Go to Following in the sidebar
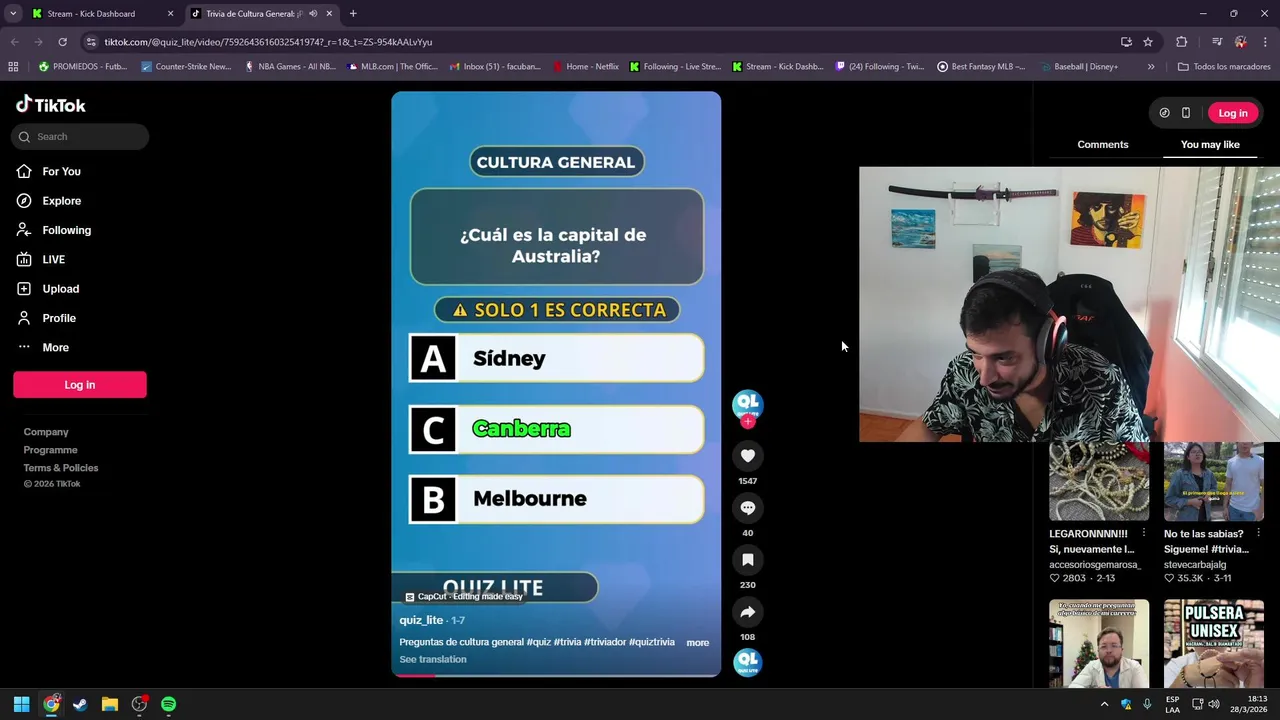1280x720 pixels. pyautogui.click(x=66, y=230)
